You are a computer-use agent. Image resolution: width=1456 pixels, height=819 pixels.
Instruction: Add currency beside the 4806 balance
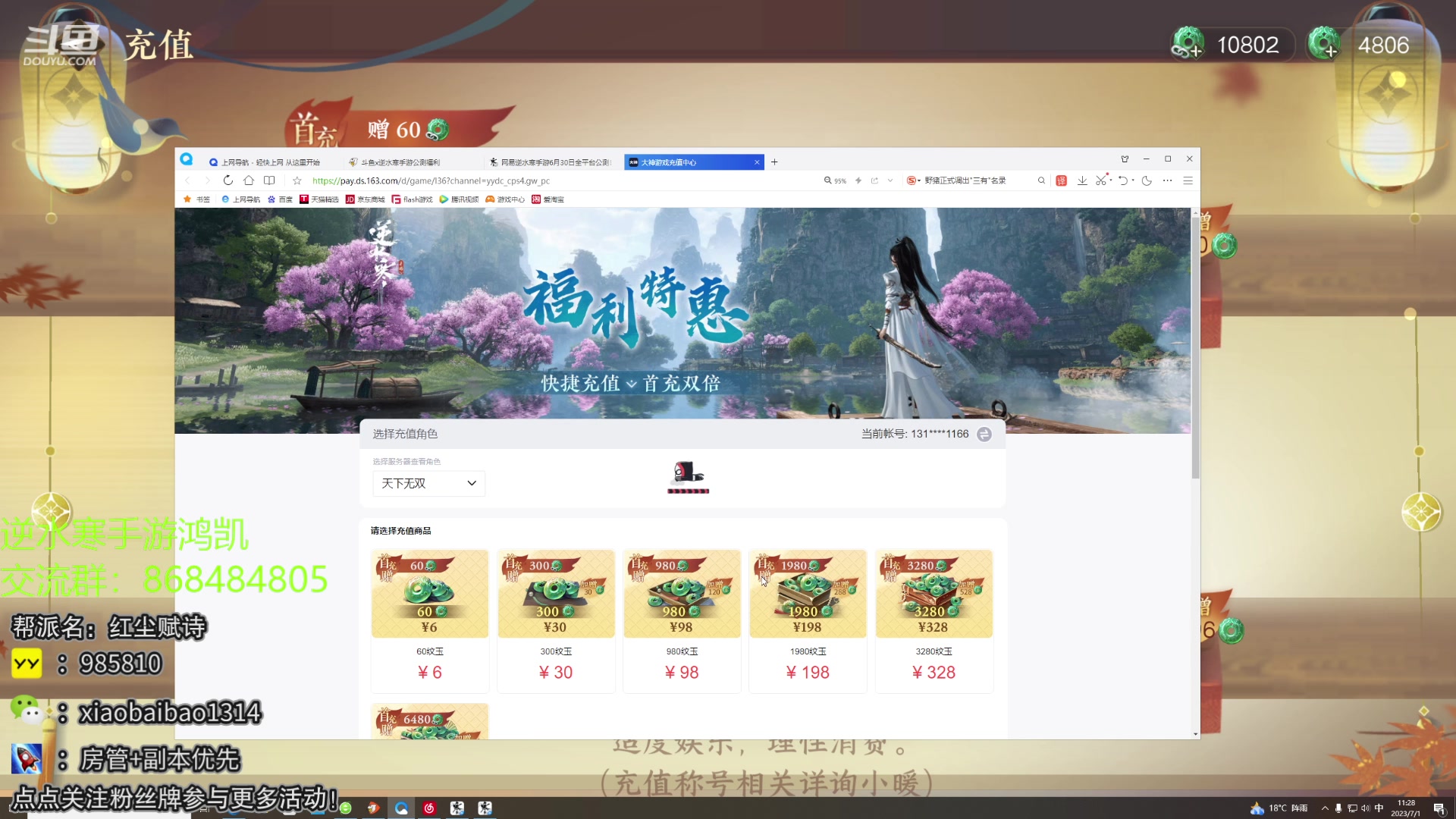1324,44
